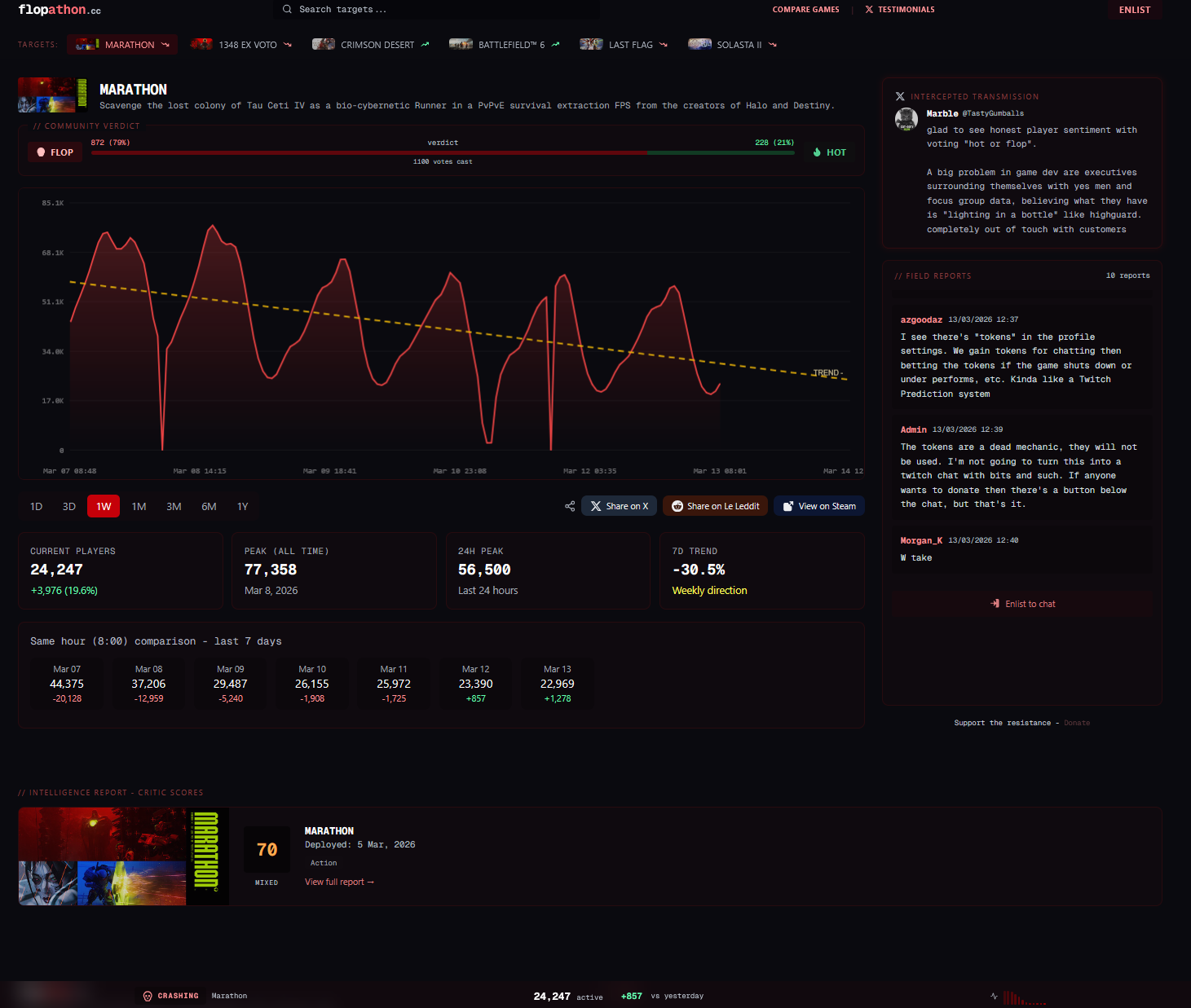Click the Mar 09 value 29,487
1191x1008 pixels.
pyautogui.click(x=230, y=684)
